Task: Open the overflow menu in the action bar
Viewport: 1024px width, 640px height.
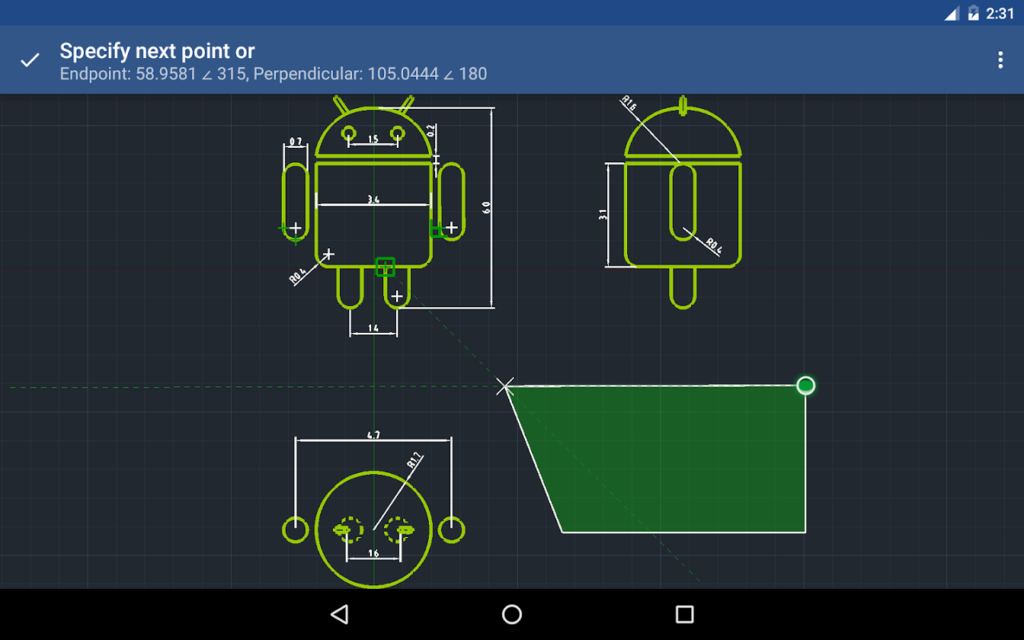Action: coord(1000,59)
